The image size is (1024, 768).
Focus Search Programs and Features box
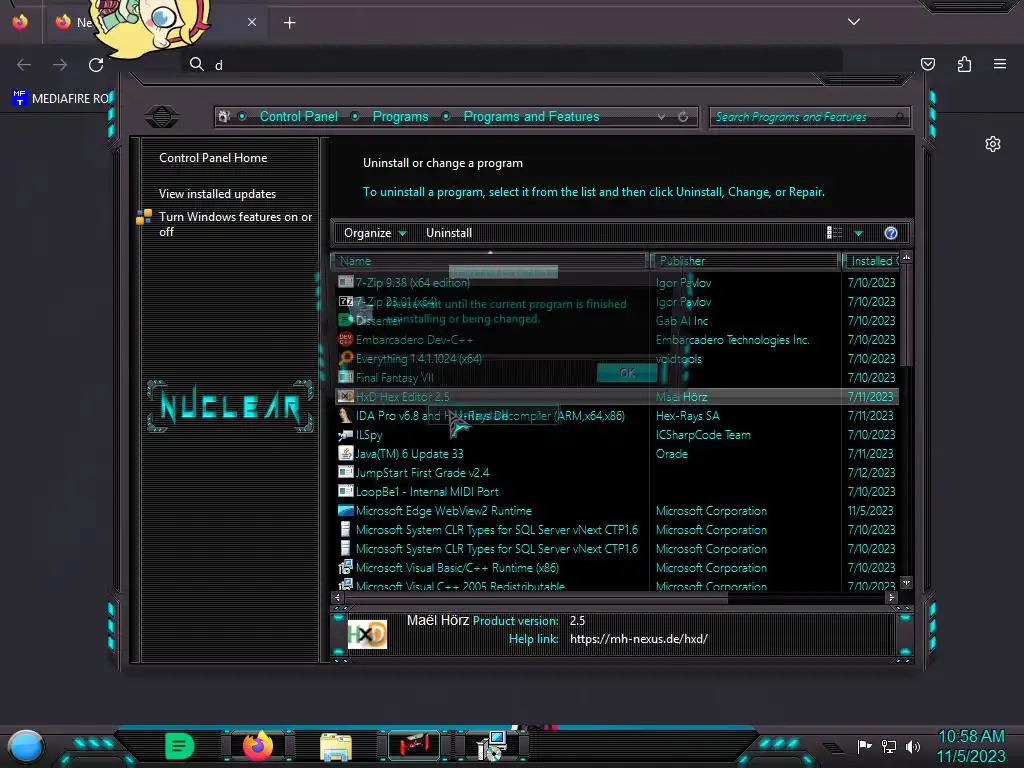tap(809, 117)
